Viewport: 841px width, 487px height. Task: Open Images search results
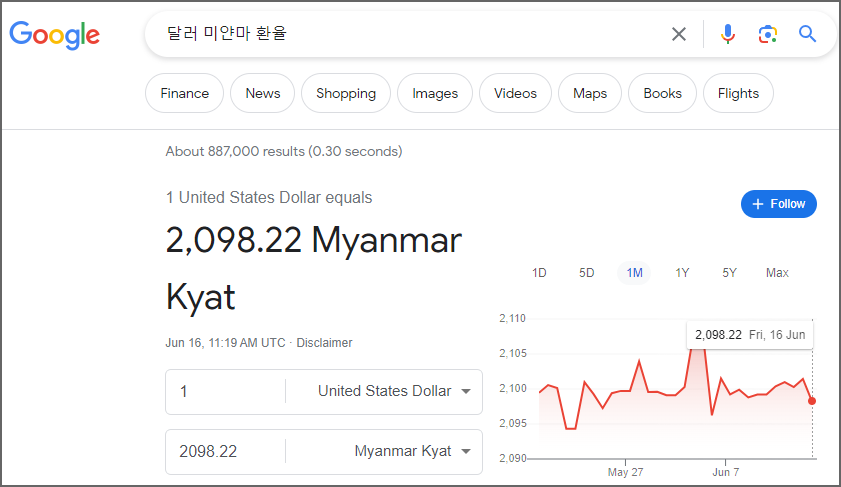(435, 93)
